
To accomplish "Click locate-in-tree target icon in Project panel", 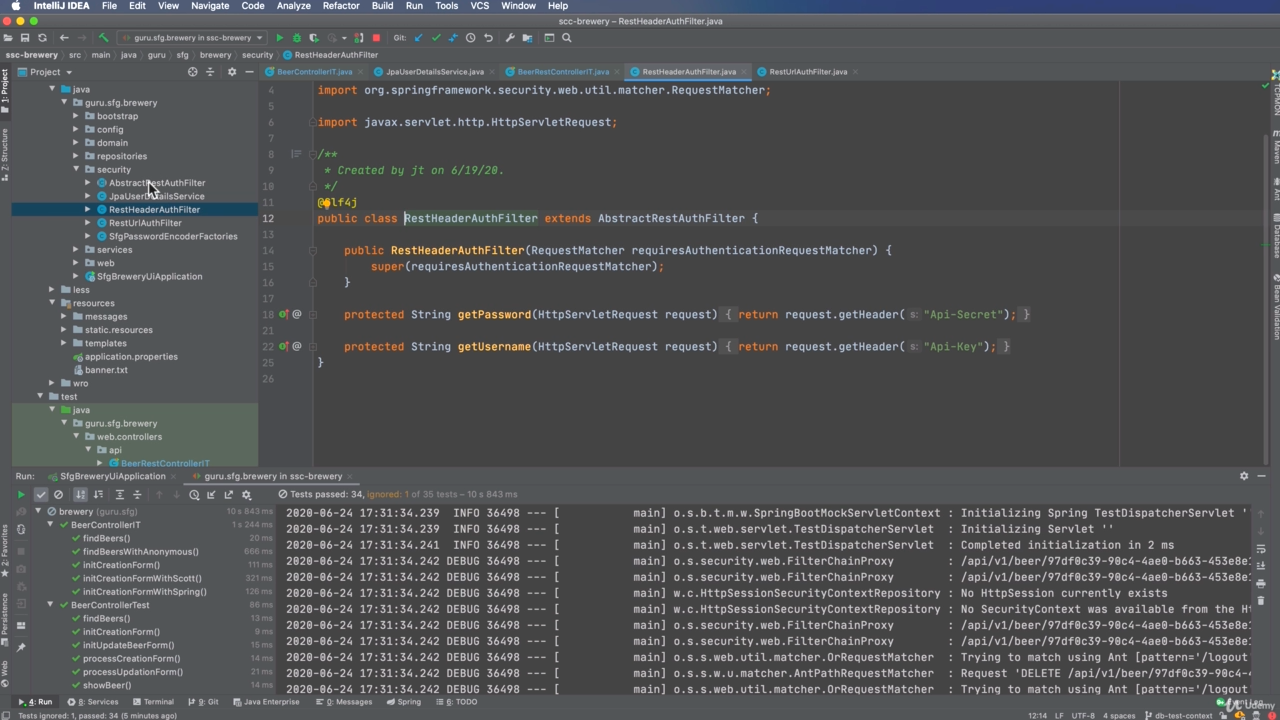I will (x=193, y=72).
